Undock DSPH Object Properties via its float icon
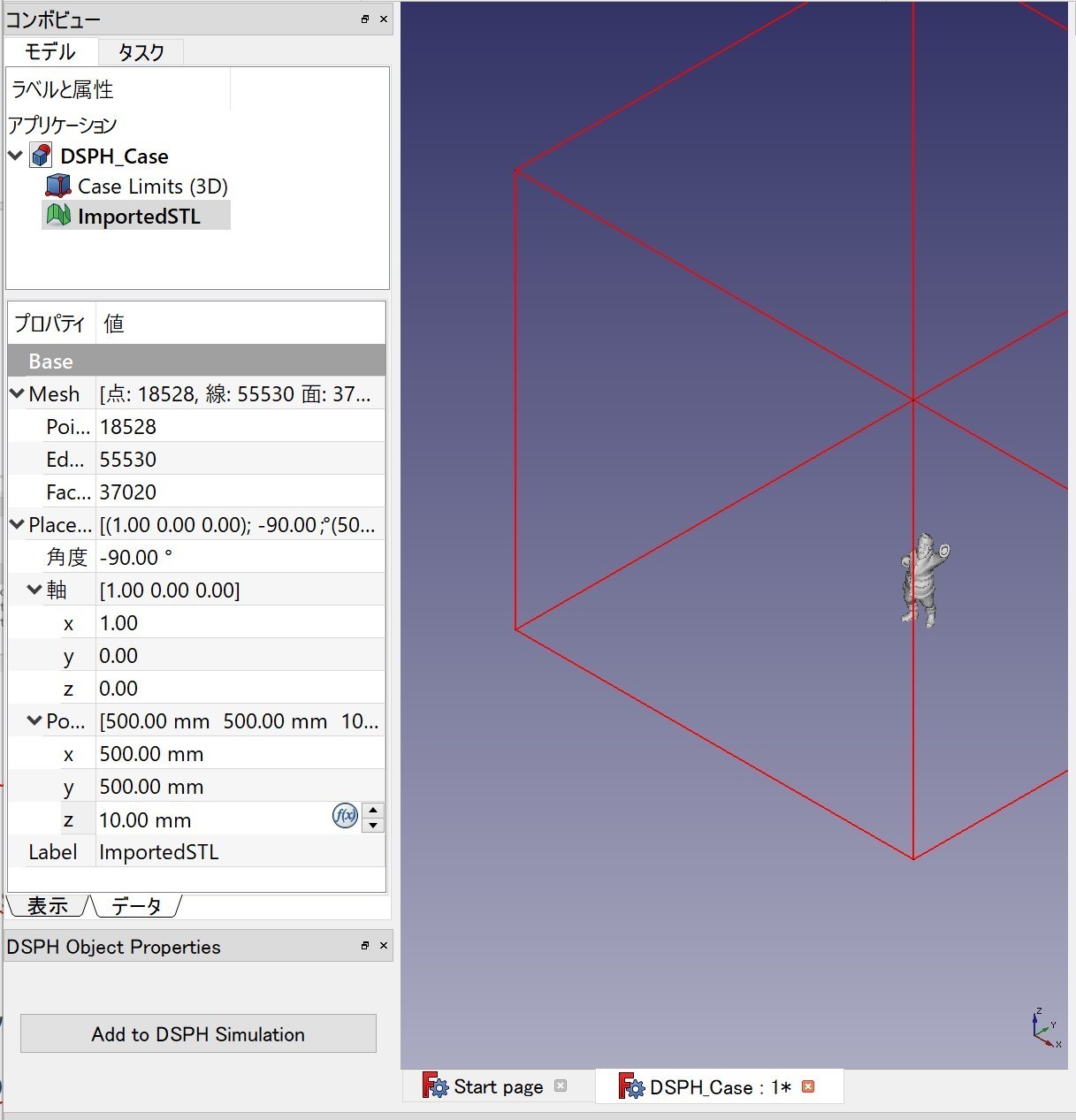 [x=363, y=946]
